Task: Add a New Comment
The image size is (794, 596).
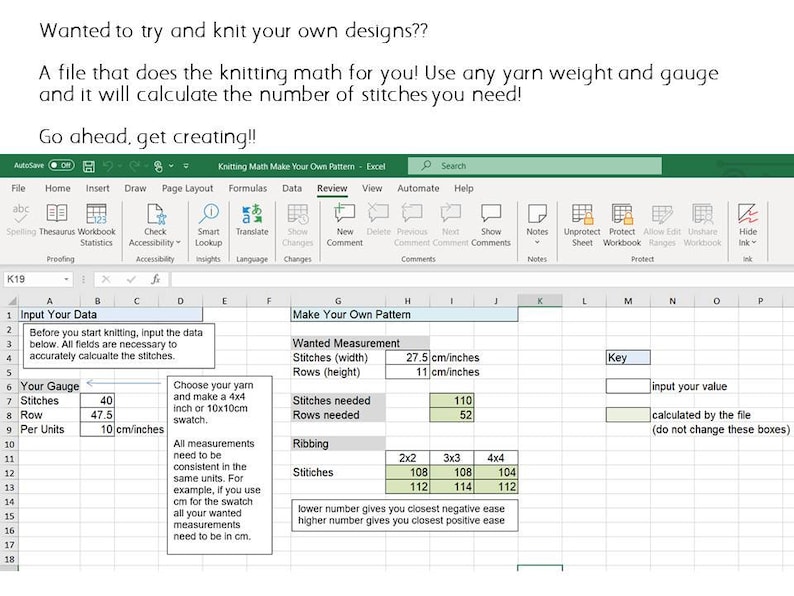Action: point(345,225)
